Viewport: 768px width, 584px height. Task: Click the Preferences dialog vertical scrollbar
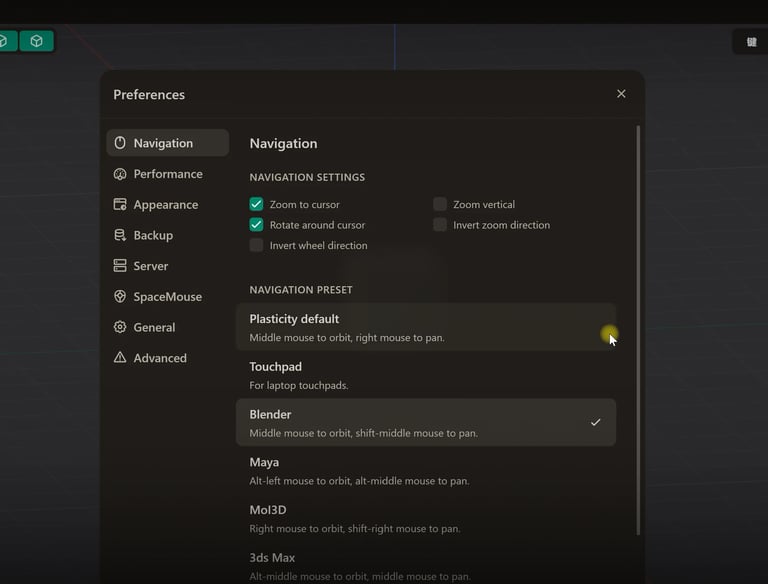(638, 330)
